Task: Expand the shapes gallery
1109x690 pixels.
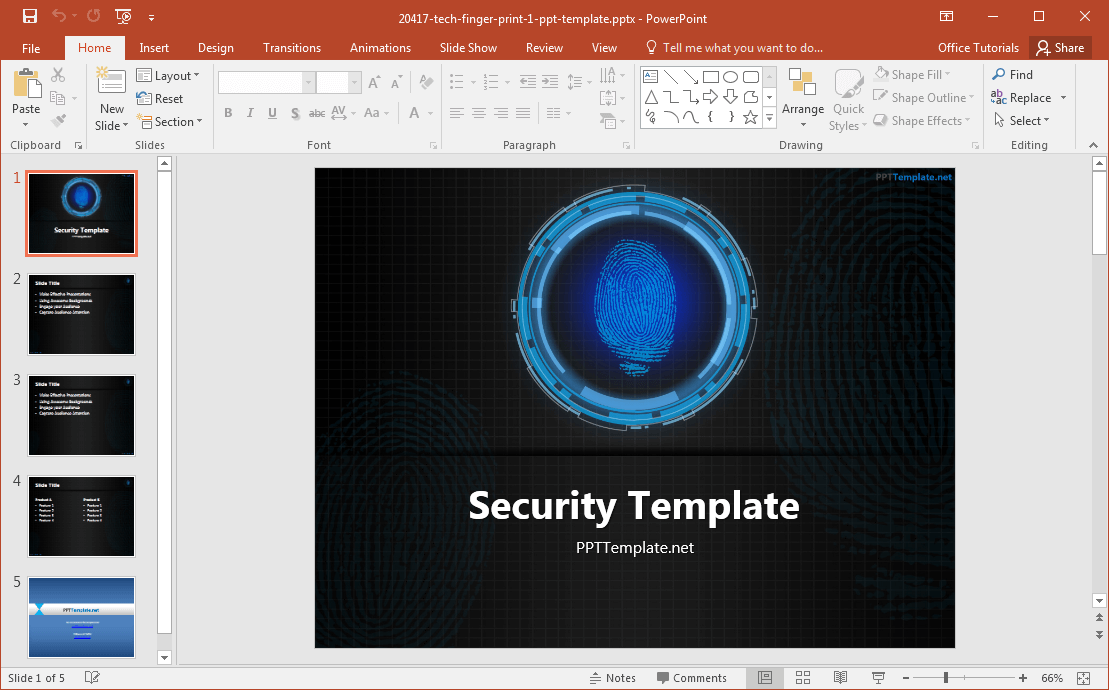Action: 768,118
